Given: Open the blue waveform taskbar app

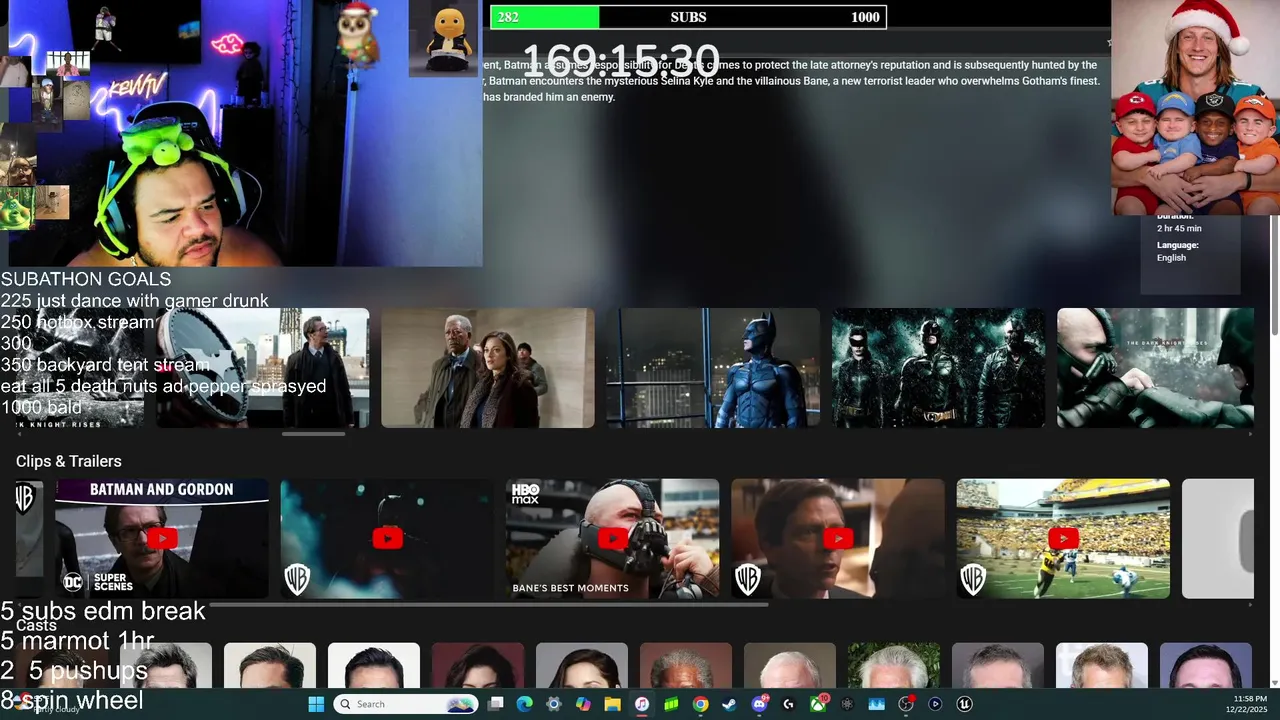Looking at the screenshot, I should coord(876,704).
